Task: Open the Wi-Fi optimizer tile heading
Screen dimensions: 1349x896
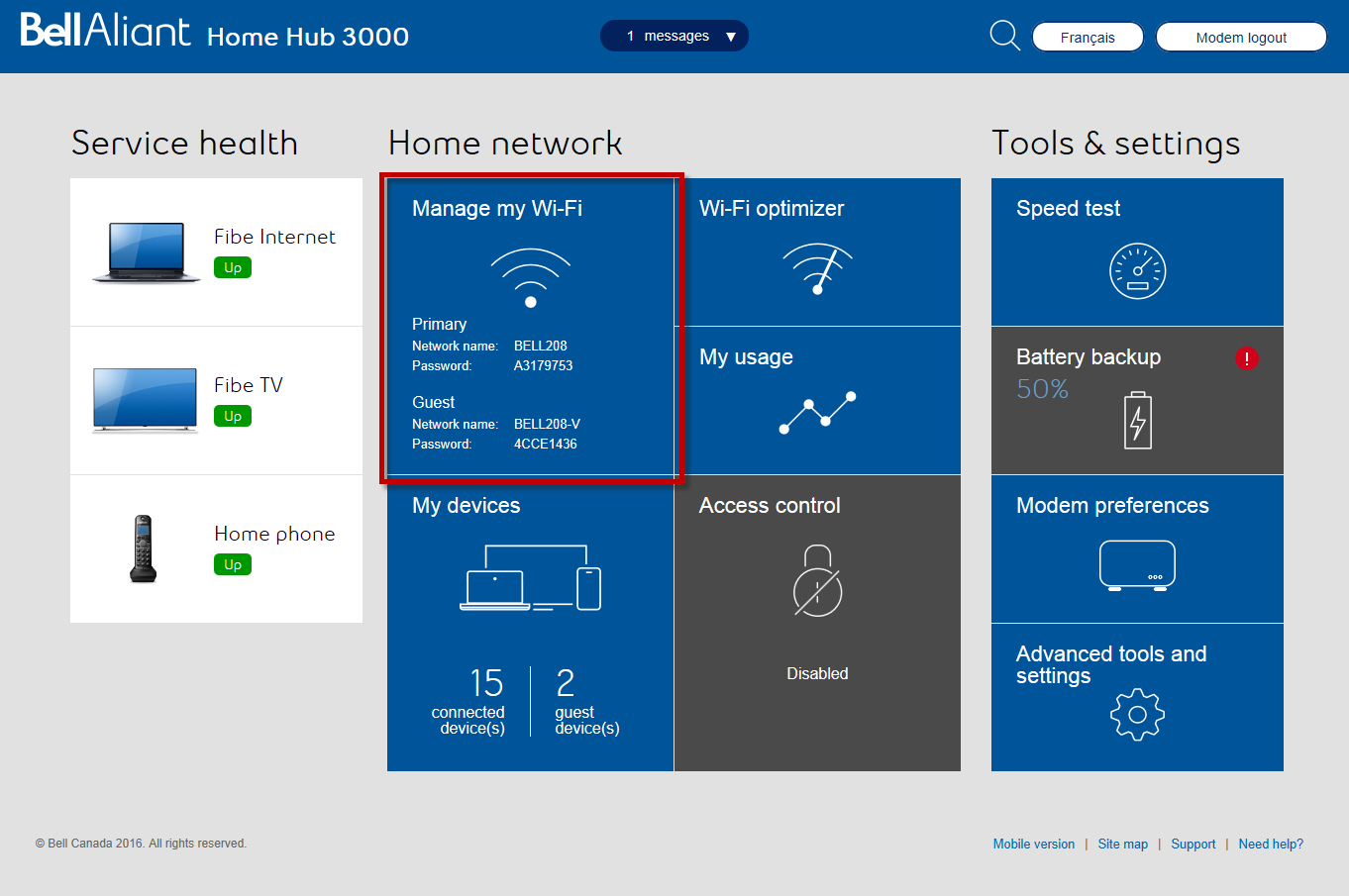Action: click(x=772, y=208)
